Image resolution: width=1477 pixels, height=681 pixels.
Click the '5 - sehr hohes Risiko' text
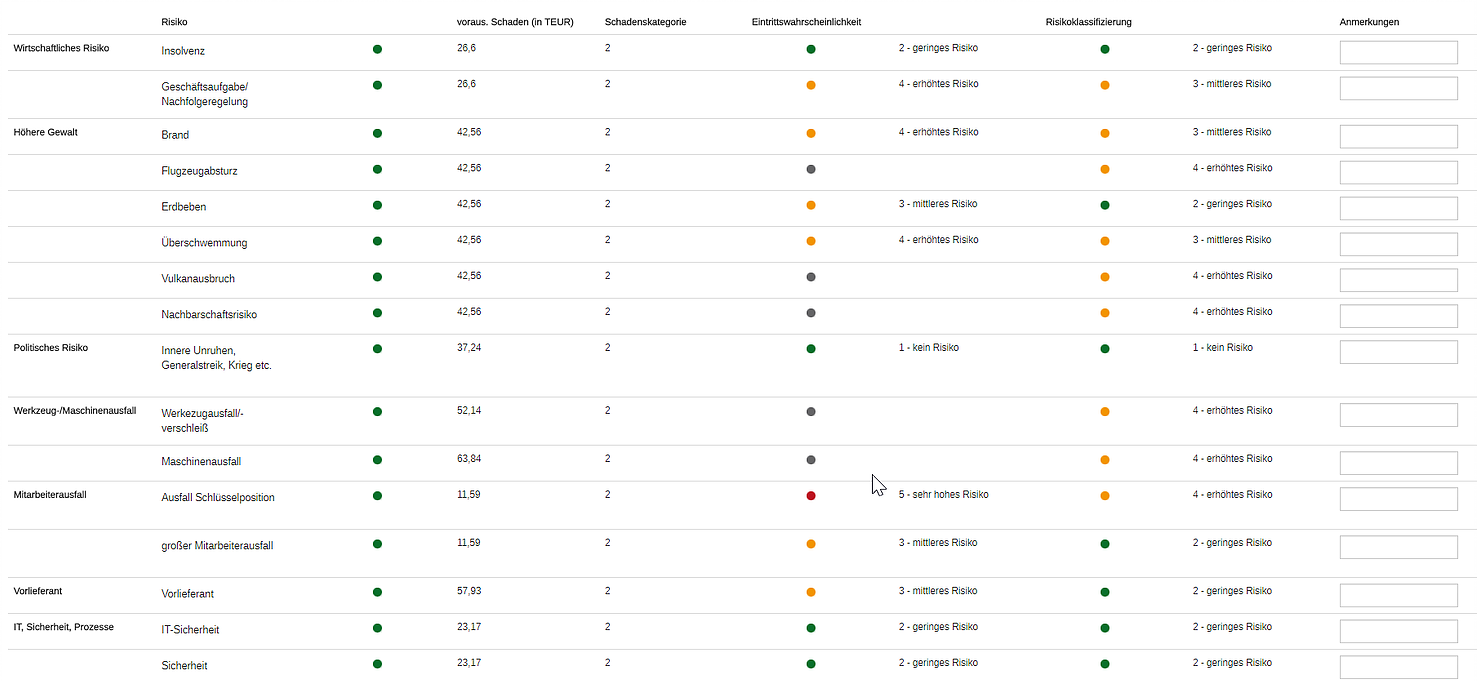coord(943,495)
